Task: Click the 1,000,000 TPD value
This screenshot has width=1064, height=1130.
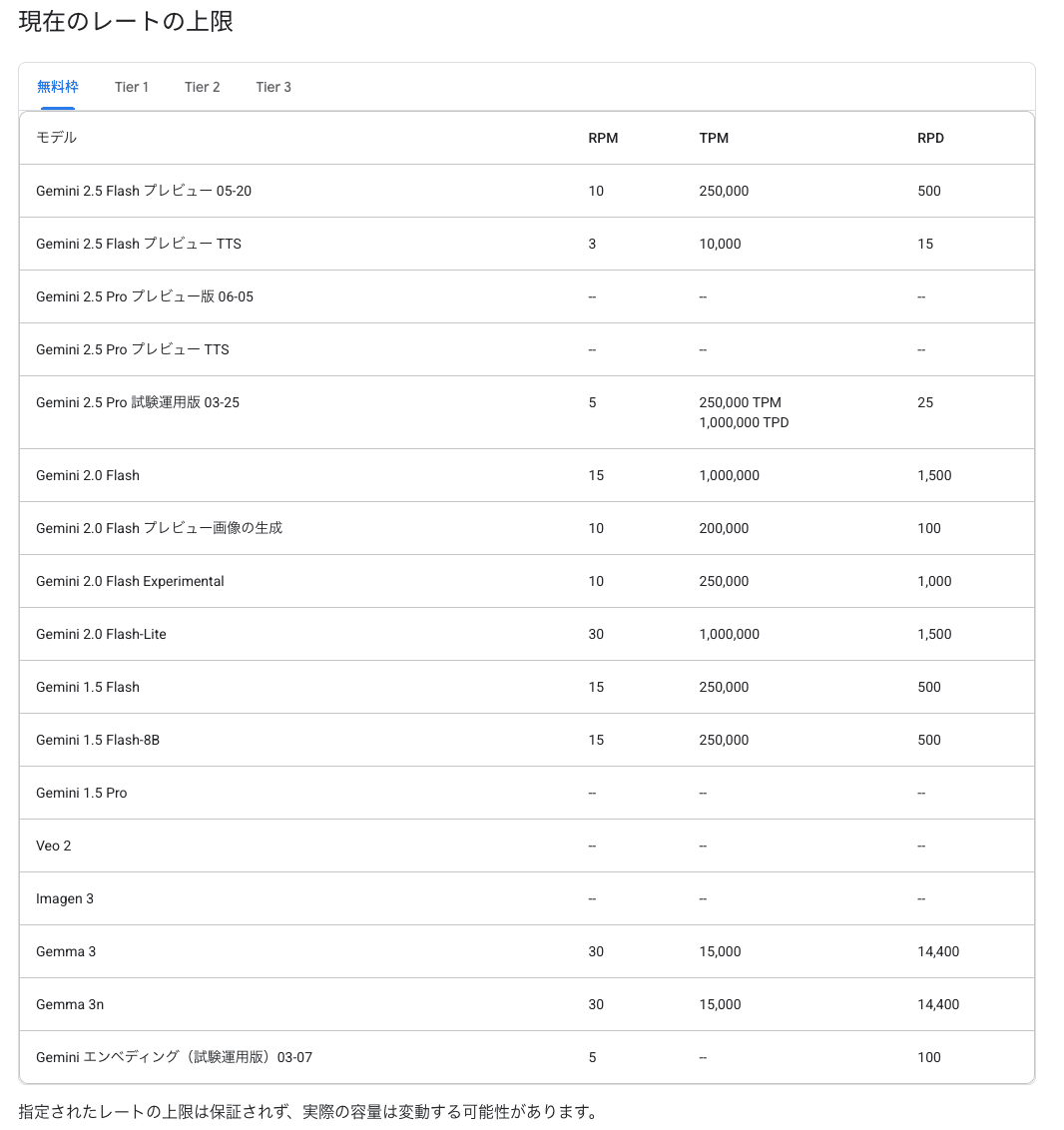Action: pyautogui.click(x=744, y=422)
